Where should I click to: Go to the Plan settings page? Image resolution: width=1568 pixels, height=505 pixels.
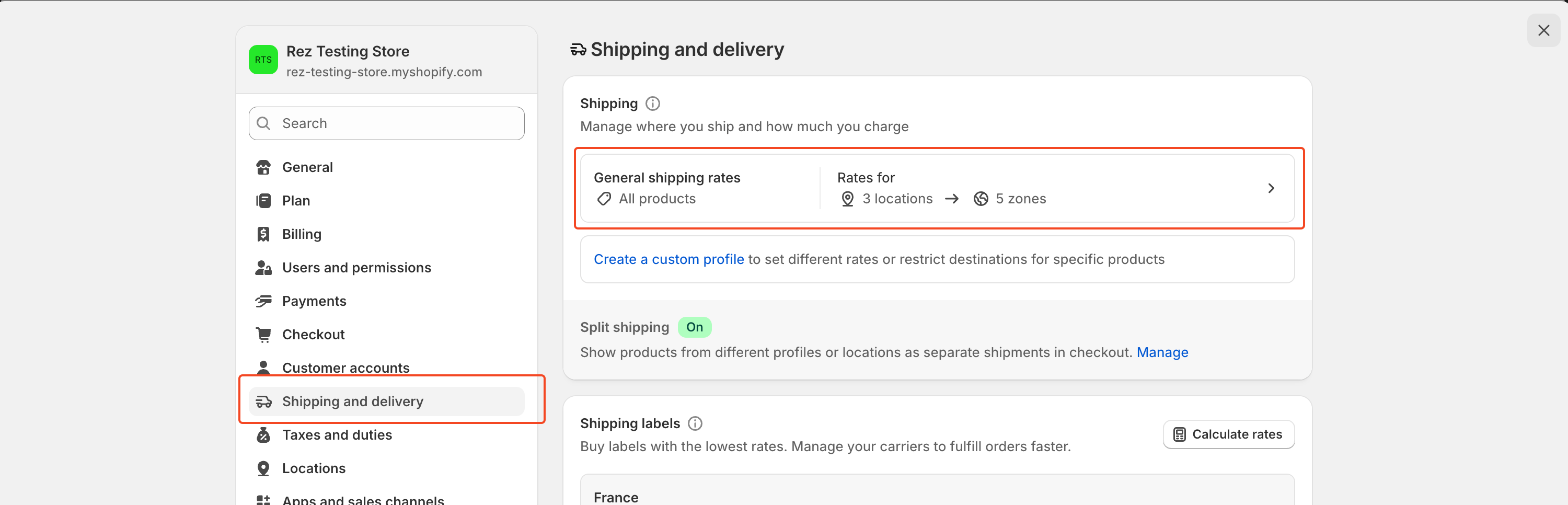point(296,201)
